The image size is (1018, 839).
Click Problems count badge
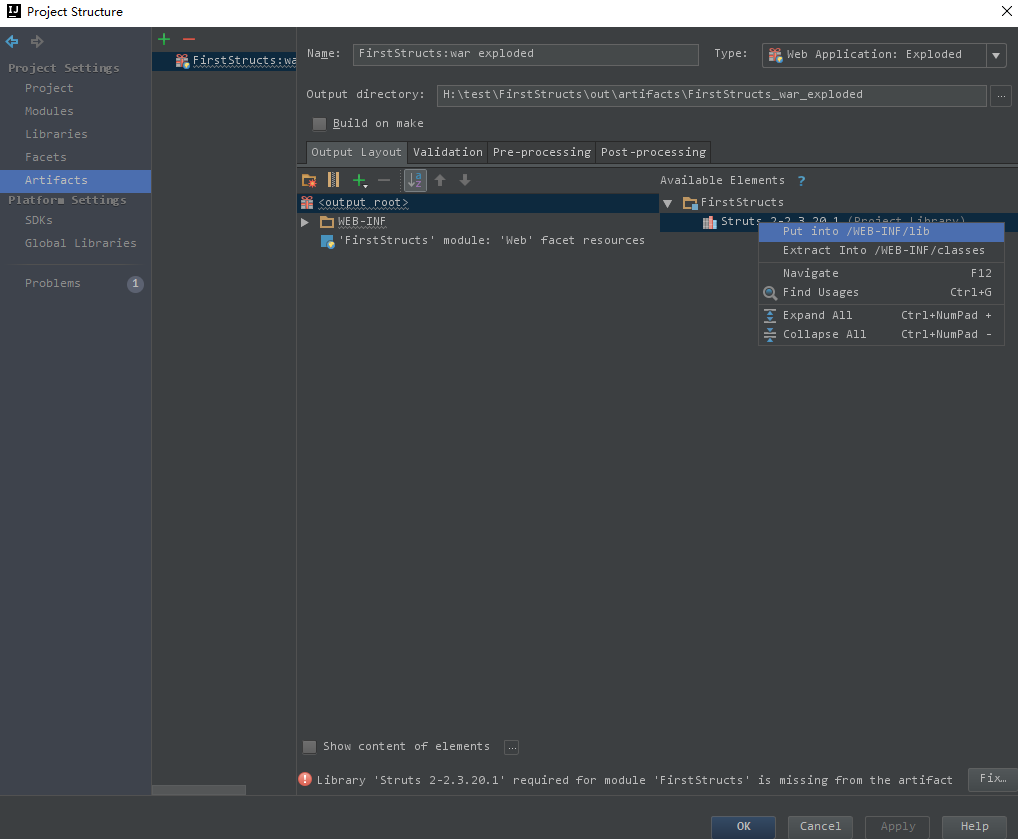(x=135, y=284)
